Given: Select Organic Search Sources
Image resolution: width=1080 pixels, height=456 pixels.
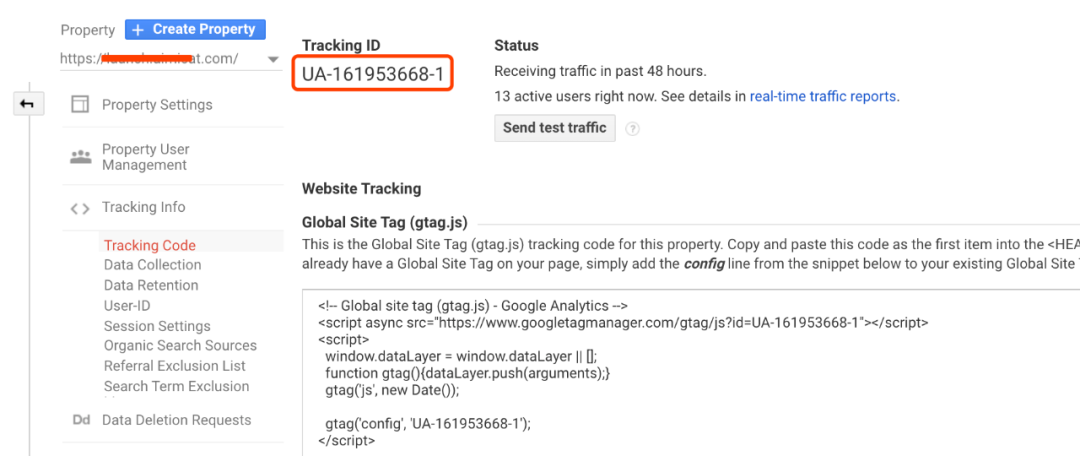Looking at the screenshot, I should 180,346.
